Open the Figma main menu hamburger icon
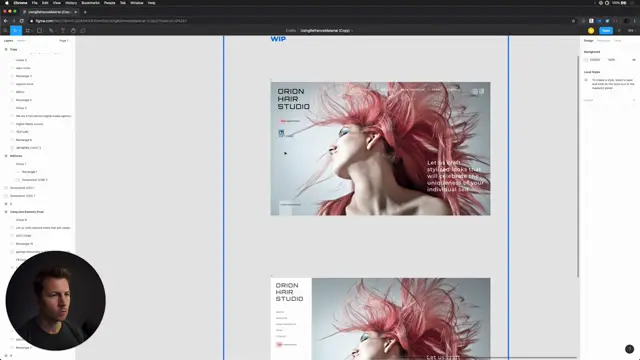 point(5,31)
